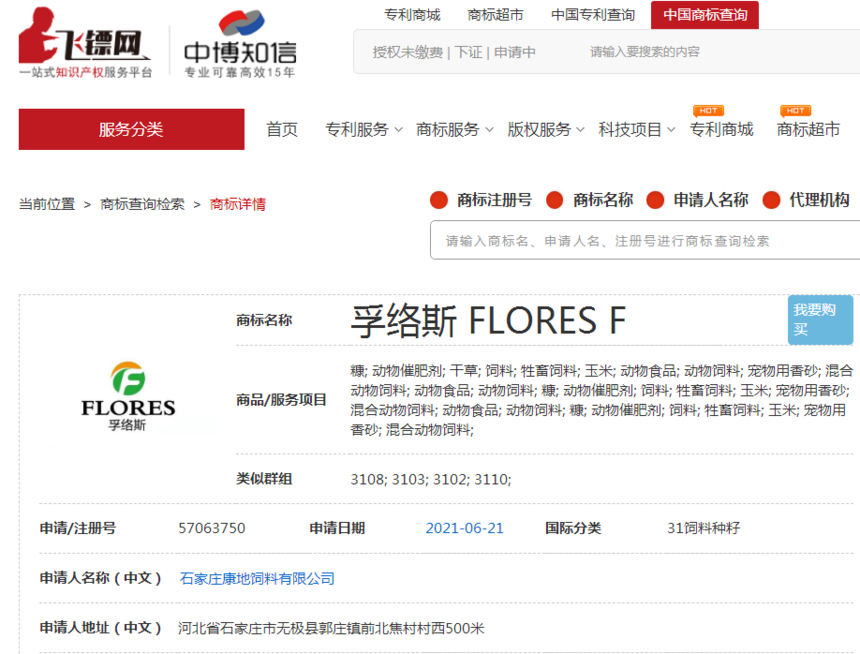Click the applicant address 河北省石家庄市无极县郭庄镇前北焦村村西500米
The image size is (860, 654).
coord(331,628)
